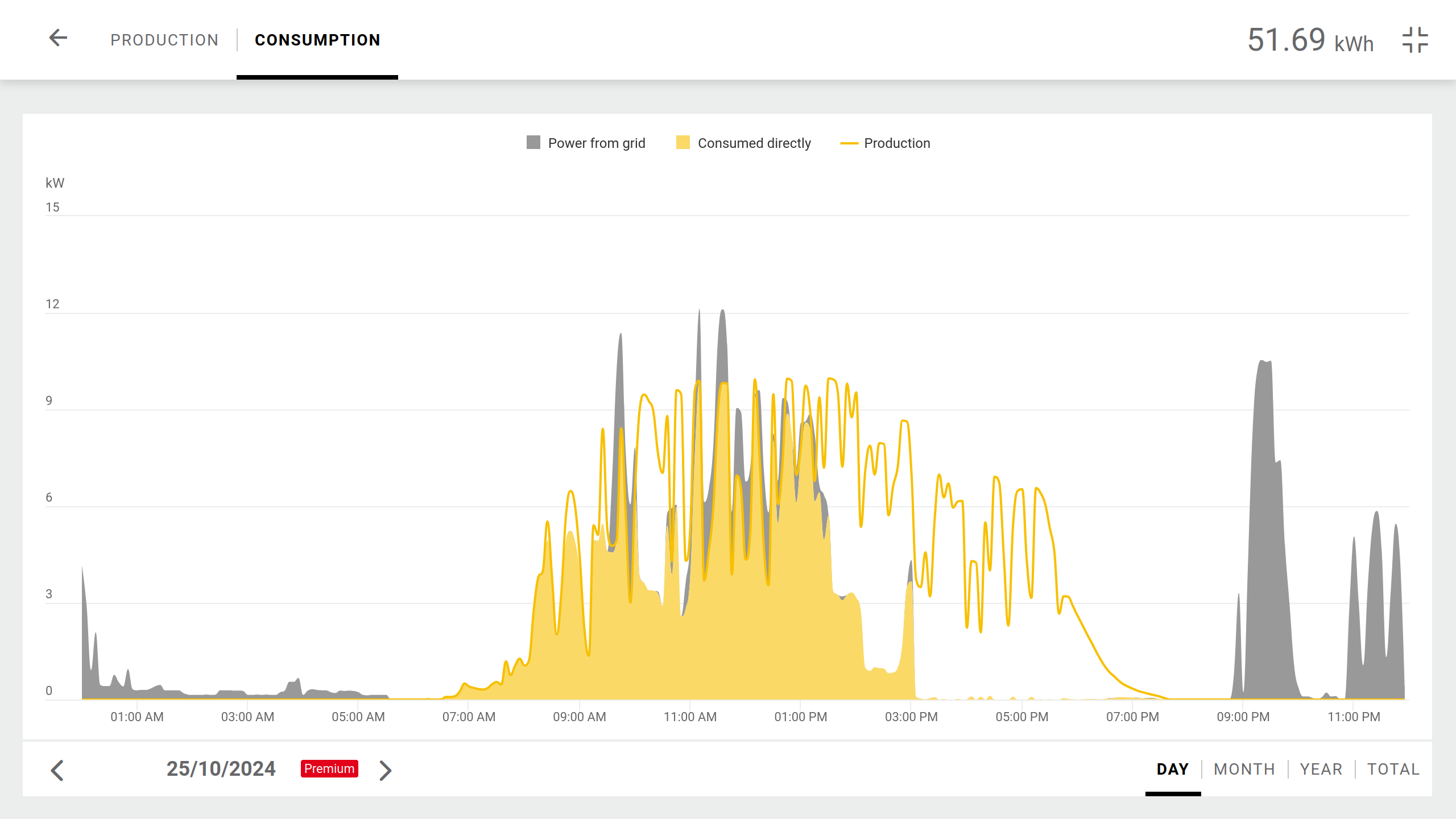Click the 09:00 PM axis label
Viewport: 1456px width, 819px height.
[x=1243, y=717]
